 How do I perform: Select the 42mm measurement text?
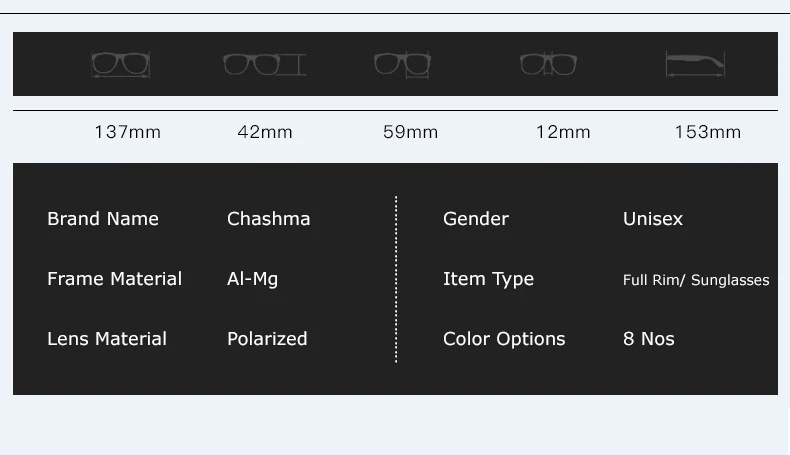[265, 132]
